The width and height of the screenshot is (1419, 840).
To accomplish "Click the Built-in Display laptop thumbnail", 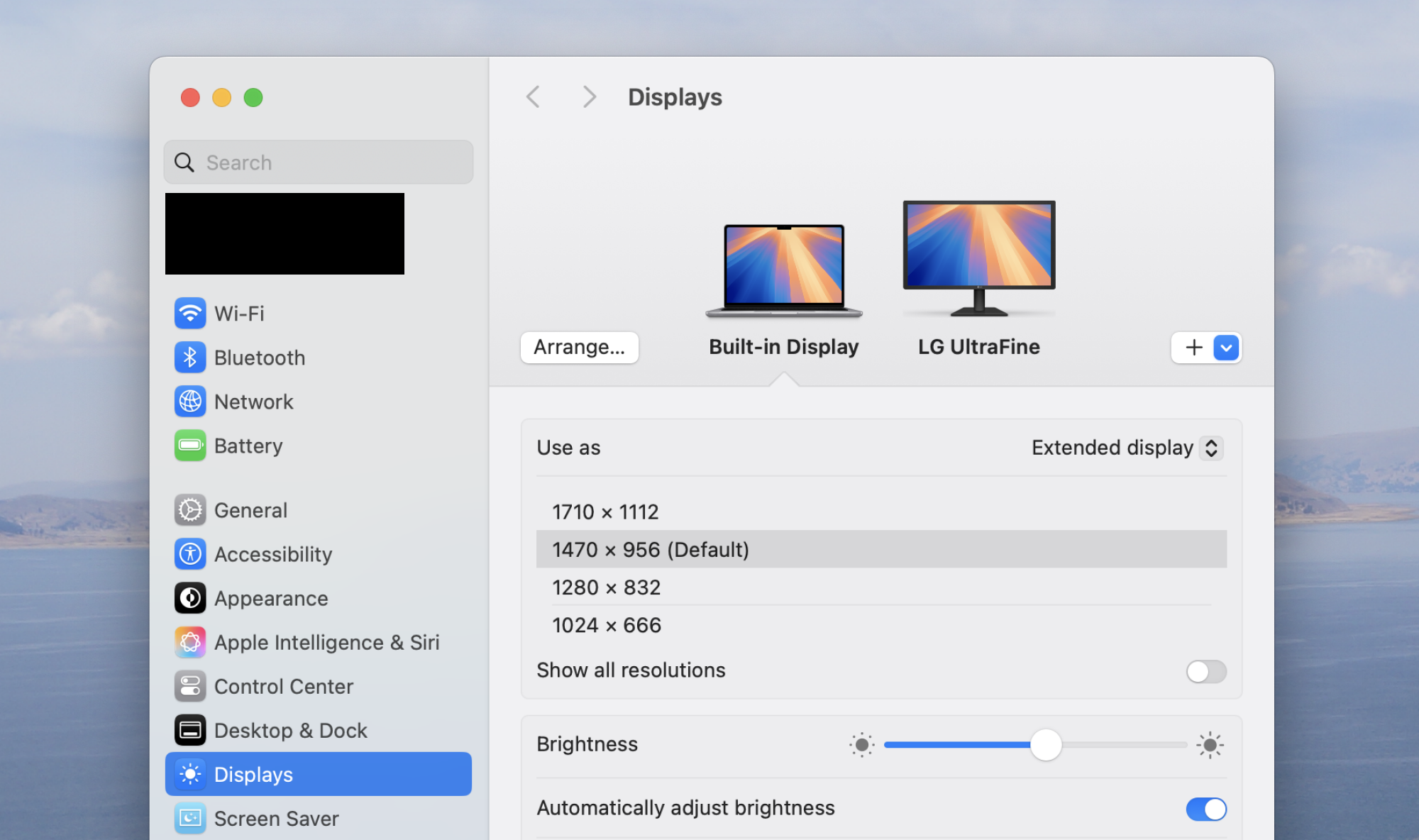I will click(x=784, y=270).
